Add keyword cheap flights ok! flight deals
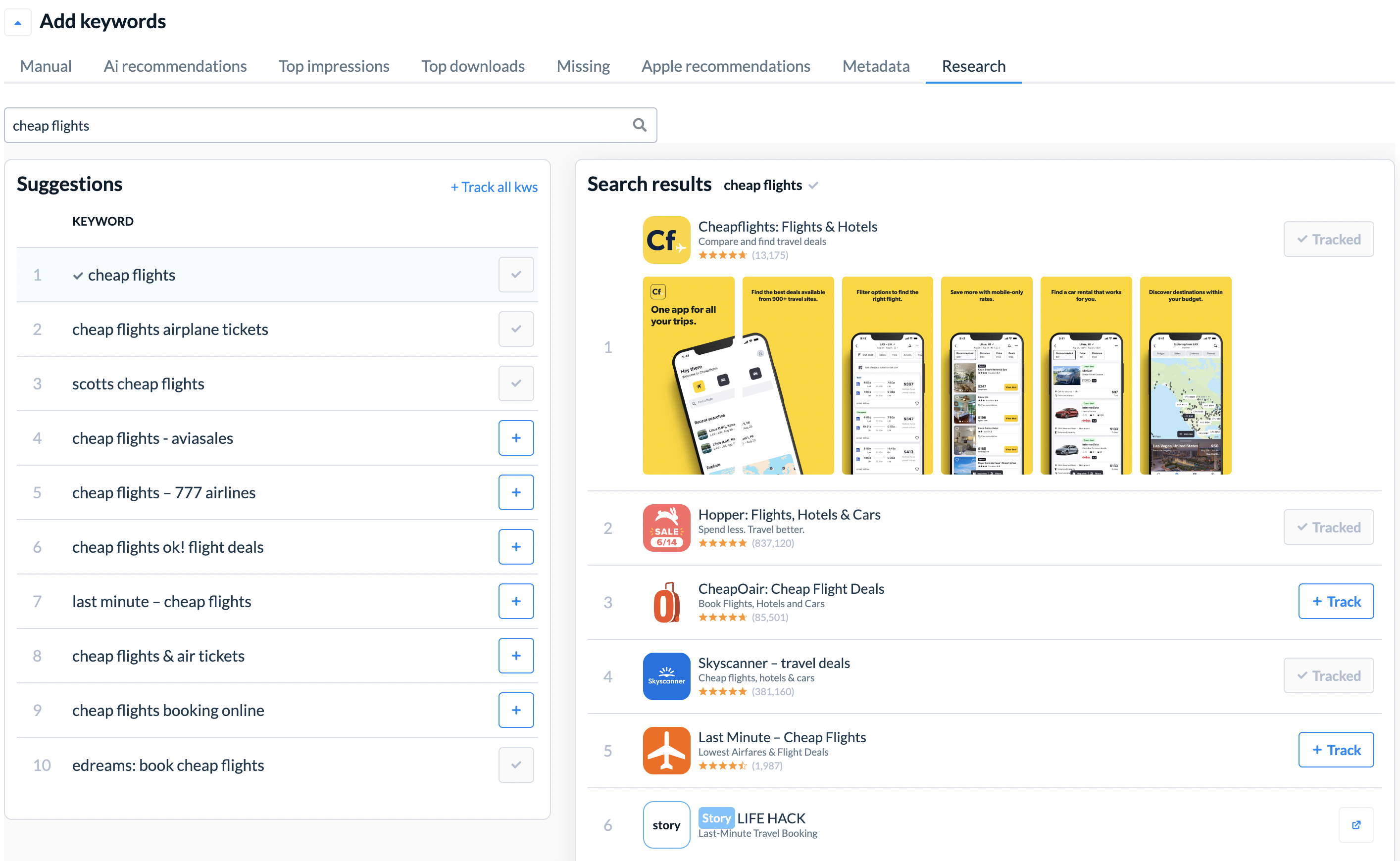The width and height of the screenshot is (1400, 861). (516, 547)
